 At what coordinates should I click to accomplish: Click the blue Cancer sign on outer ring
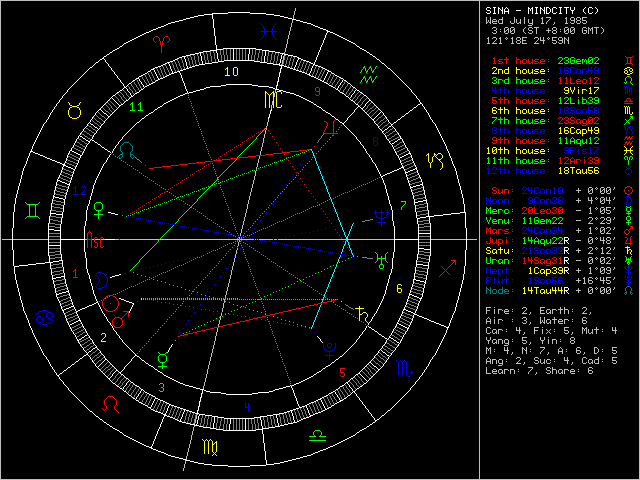click(x=45, y=319)
